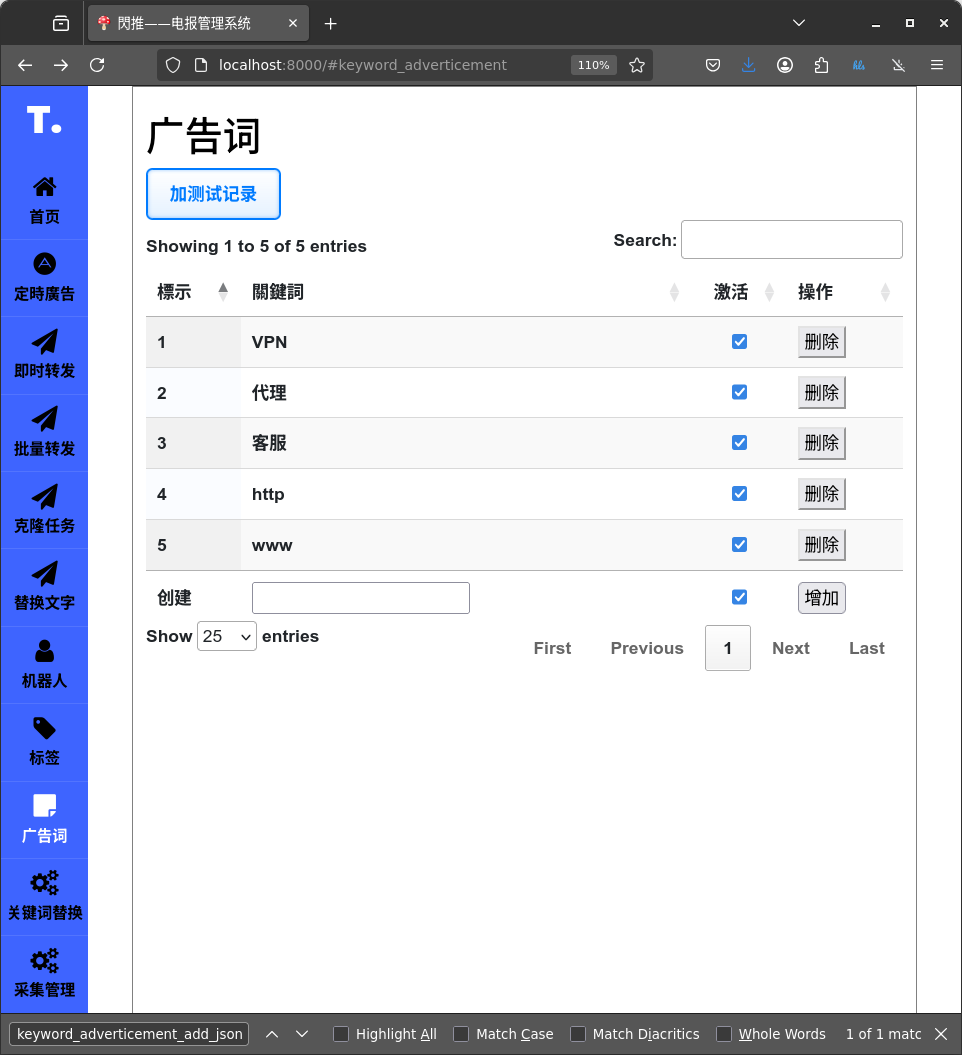Delete the 代理 keyword row

(x=821, y=393)
